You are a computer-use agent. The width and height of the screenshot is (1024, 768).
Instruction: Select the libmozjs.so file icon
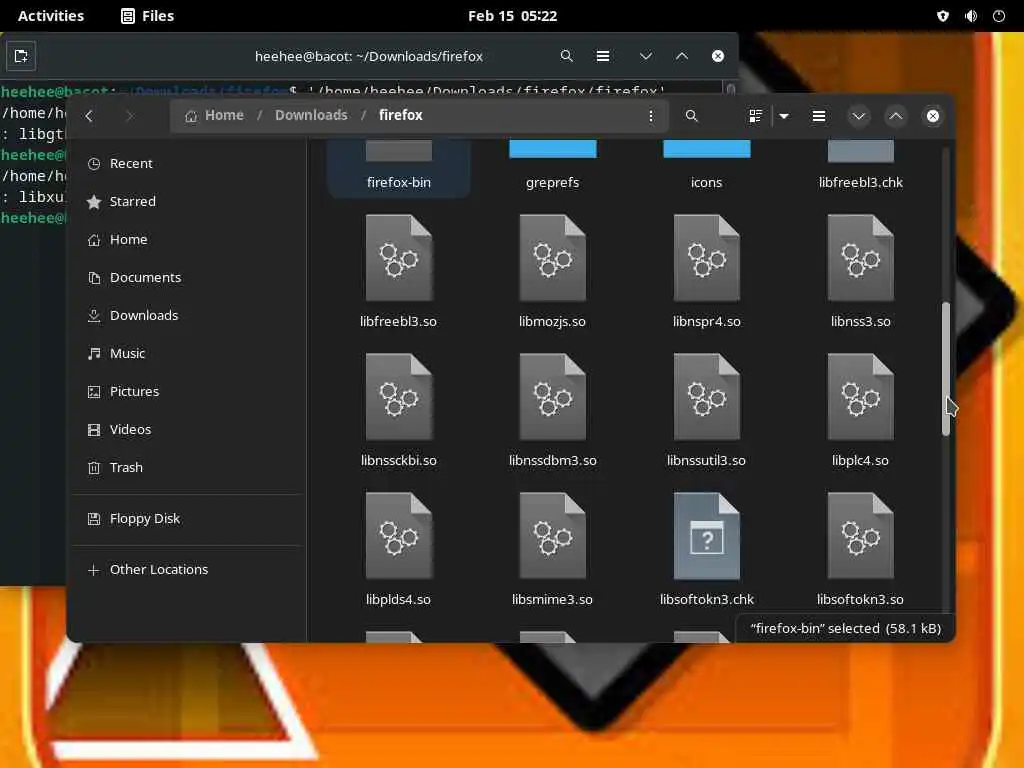pyautogui.click(x=552, y=258)
